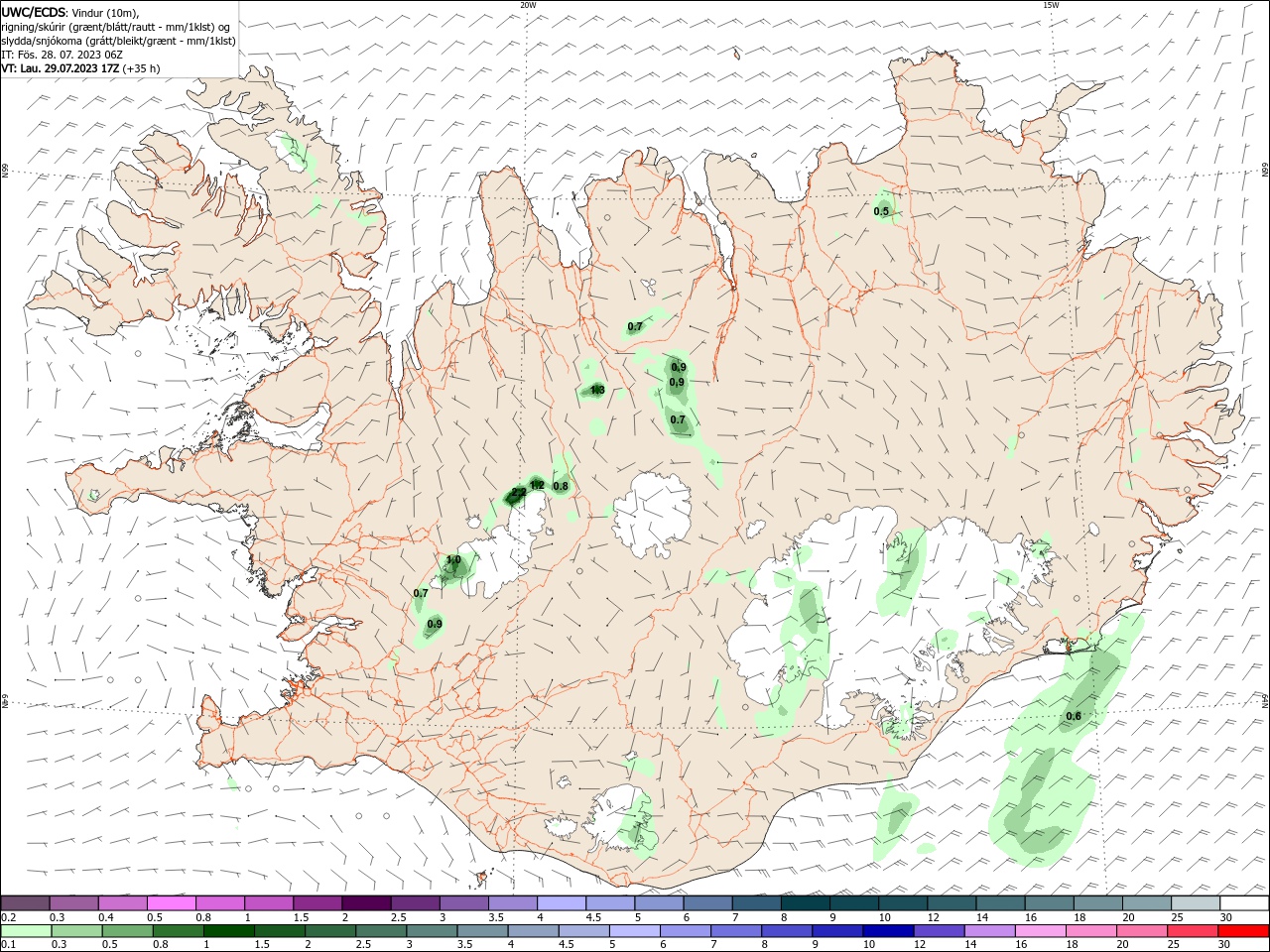Pick the green 0.5 rain legend swatch
Screen dimensions: 1270x952
[126, 931]
